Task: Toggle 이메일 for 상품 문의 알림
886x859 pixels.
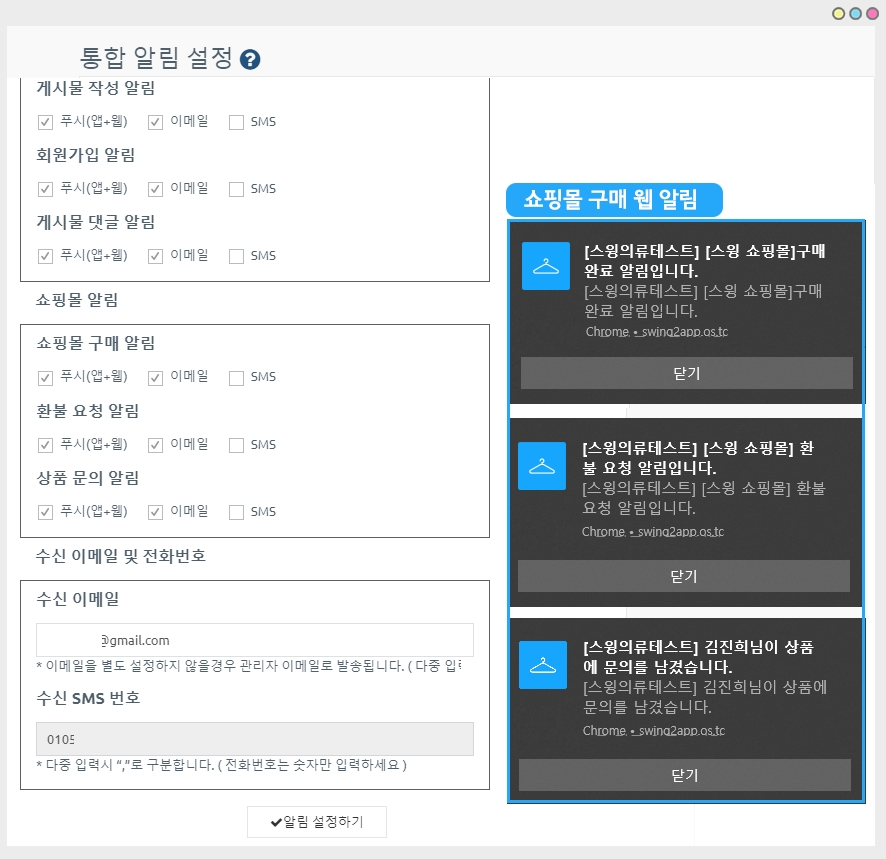Action: tap(155, 512)
